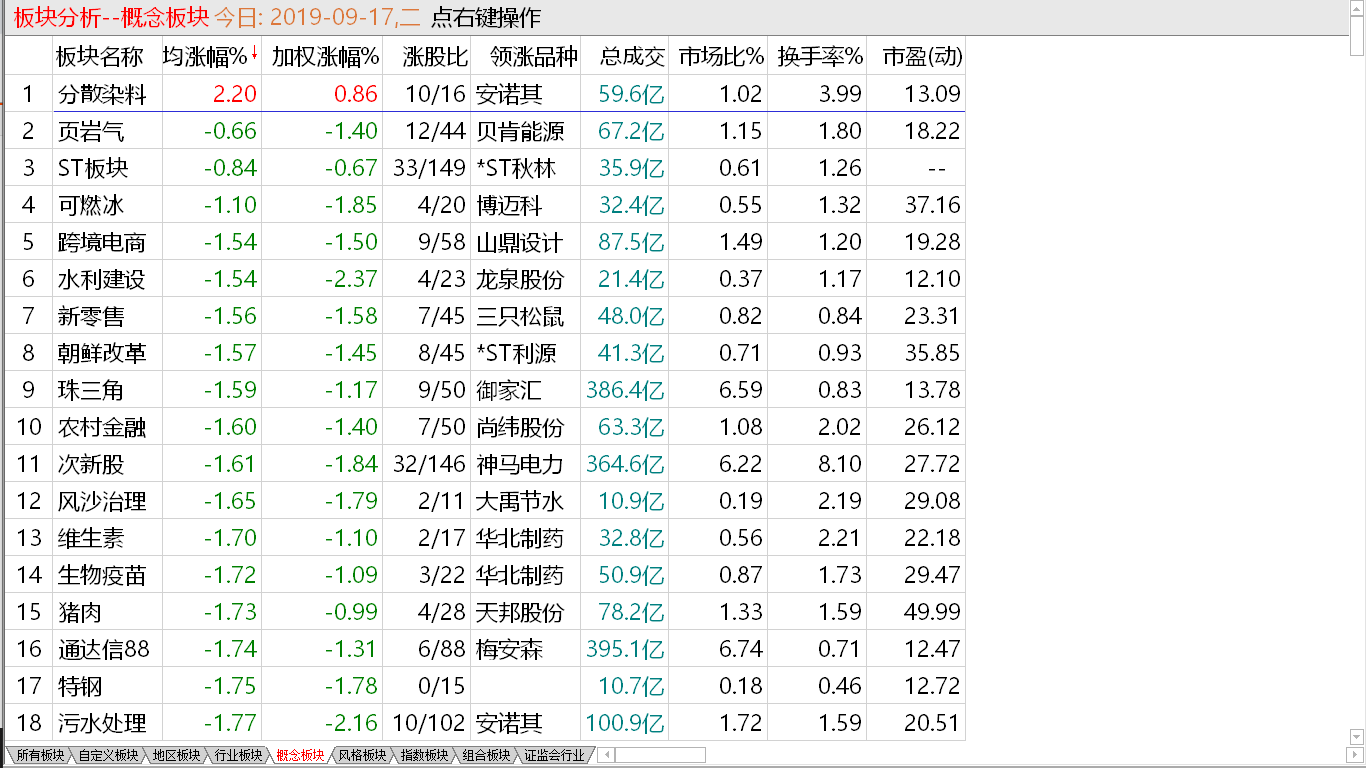Image resolution: width=1366 pixels, height=768 pixels.
Task: Switch to the 自定义板块 tab
Action: (x=107, y=755)
